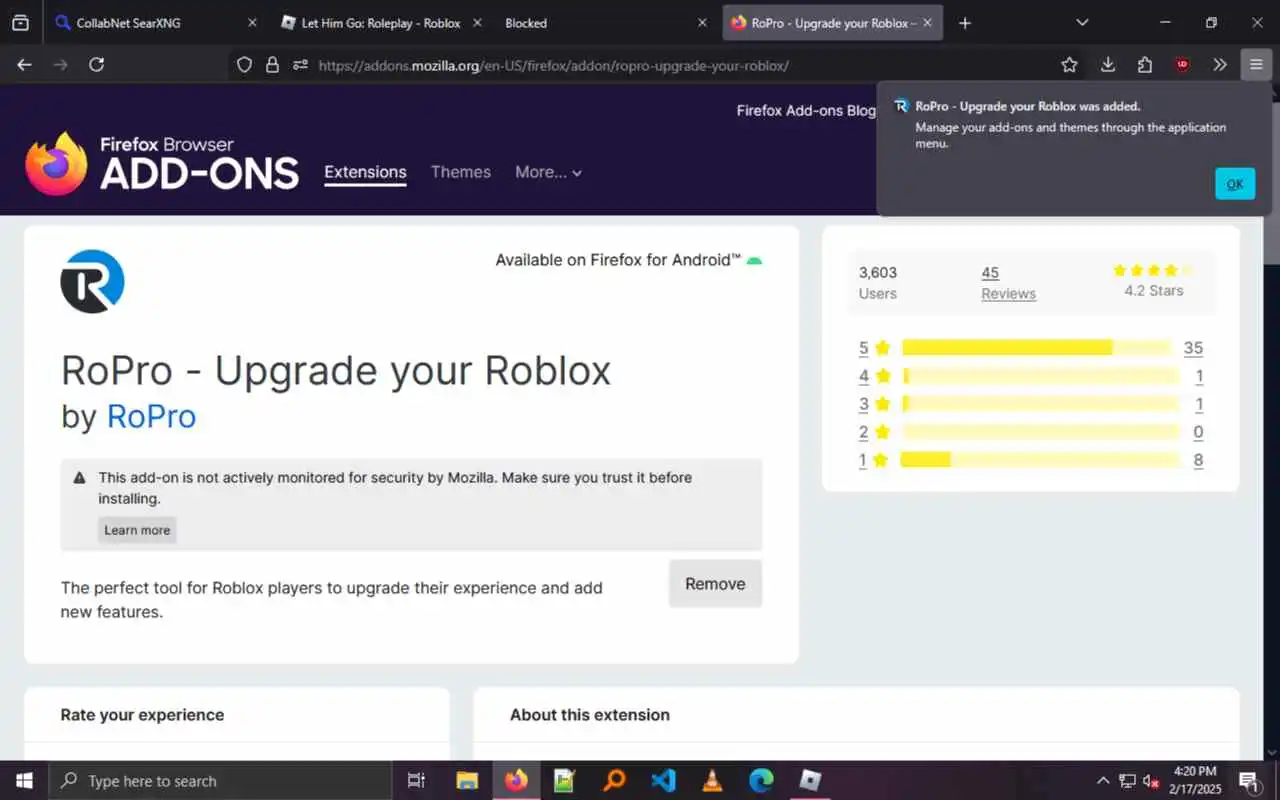
Task: Close the Blocked tab
Action: pos(702,22)
